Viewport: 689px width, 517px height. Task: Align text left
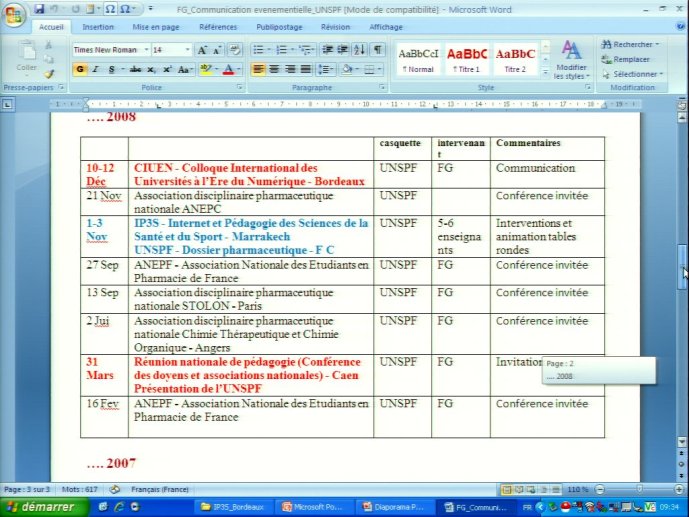[258, 69]
